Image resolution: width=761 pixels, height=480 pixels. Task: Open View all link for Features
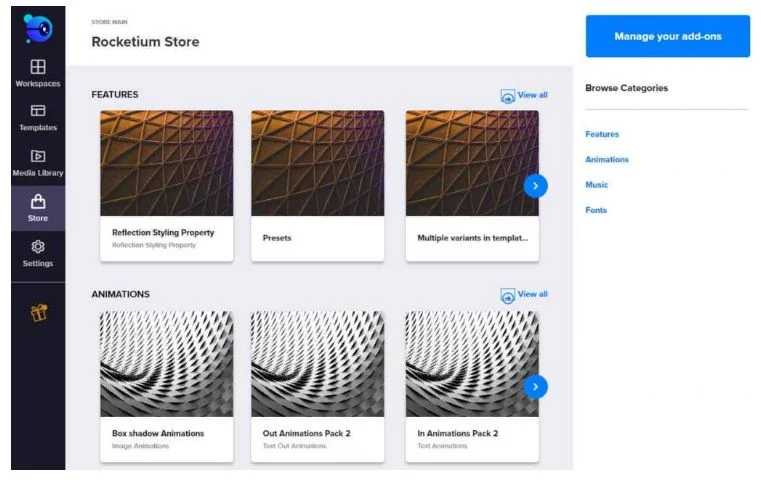(532, 95)
